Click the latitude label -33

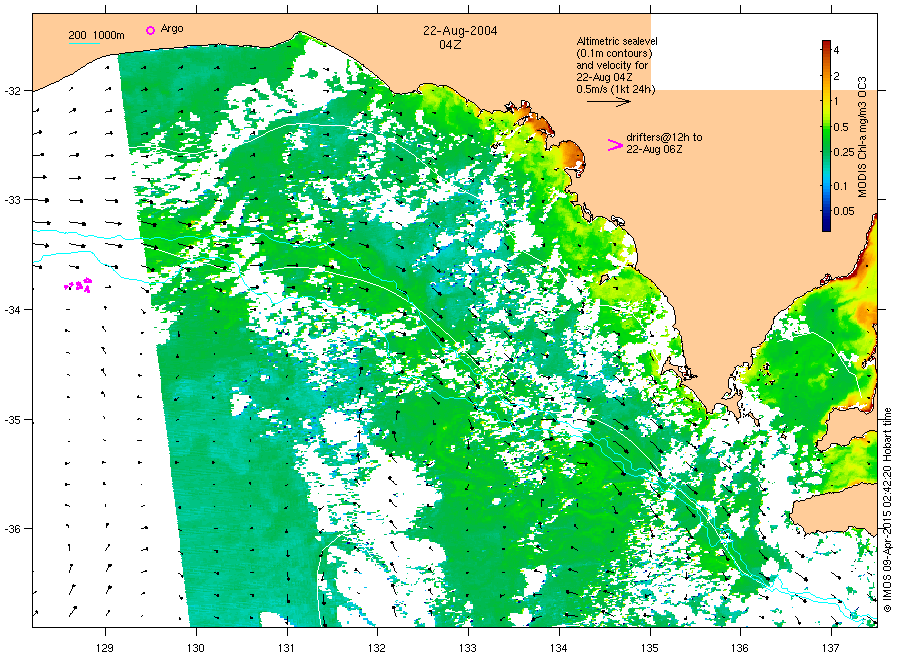point(13,200)
